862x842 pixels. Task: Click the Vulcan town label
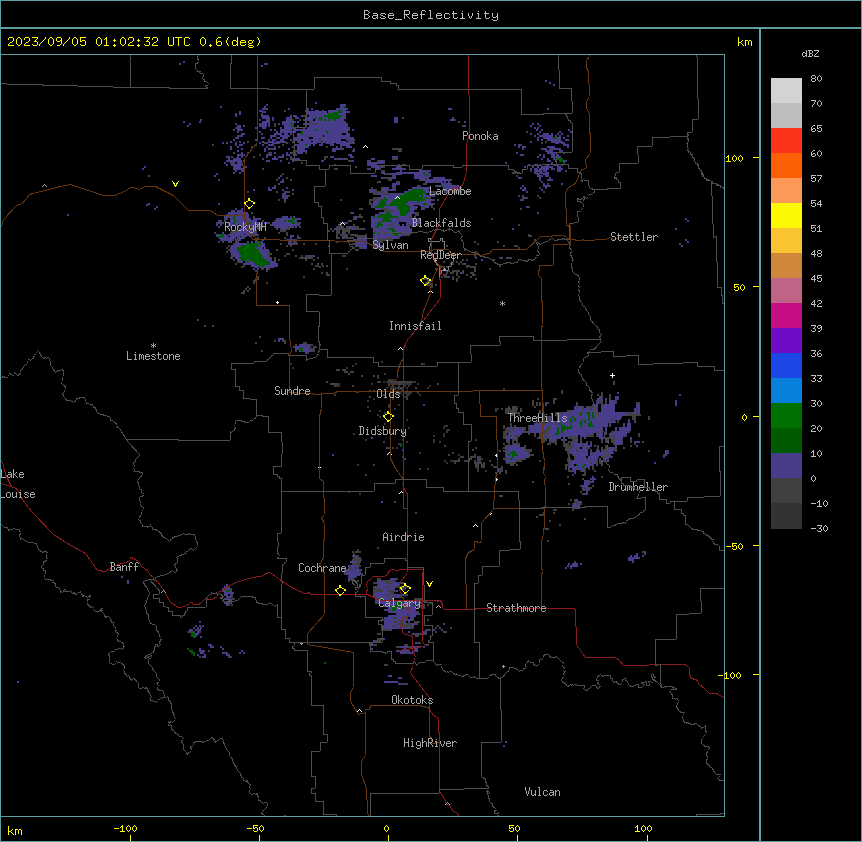542,792
